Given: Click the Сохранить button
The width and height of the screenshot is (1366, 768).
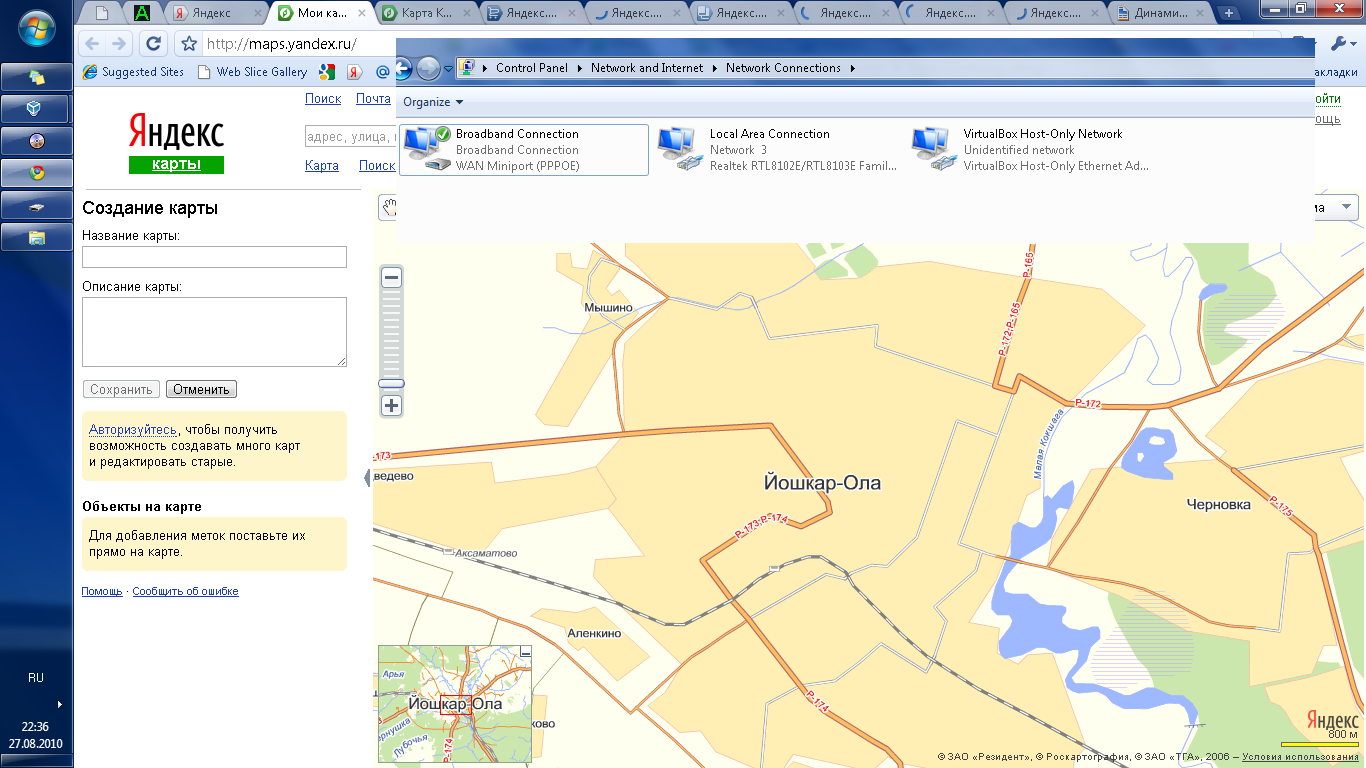Looking at the screenshot, I should [x=121, y=390].
